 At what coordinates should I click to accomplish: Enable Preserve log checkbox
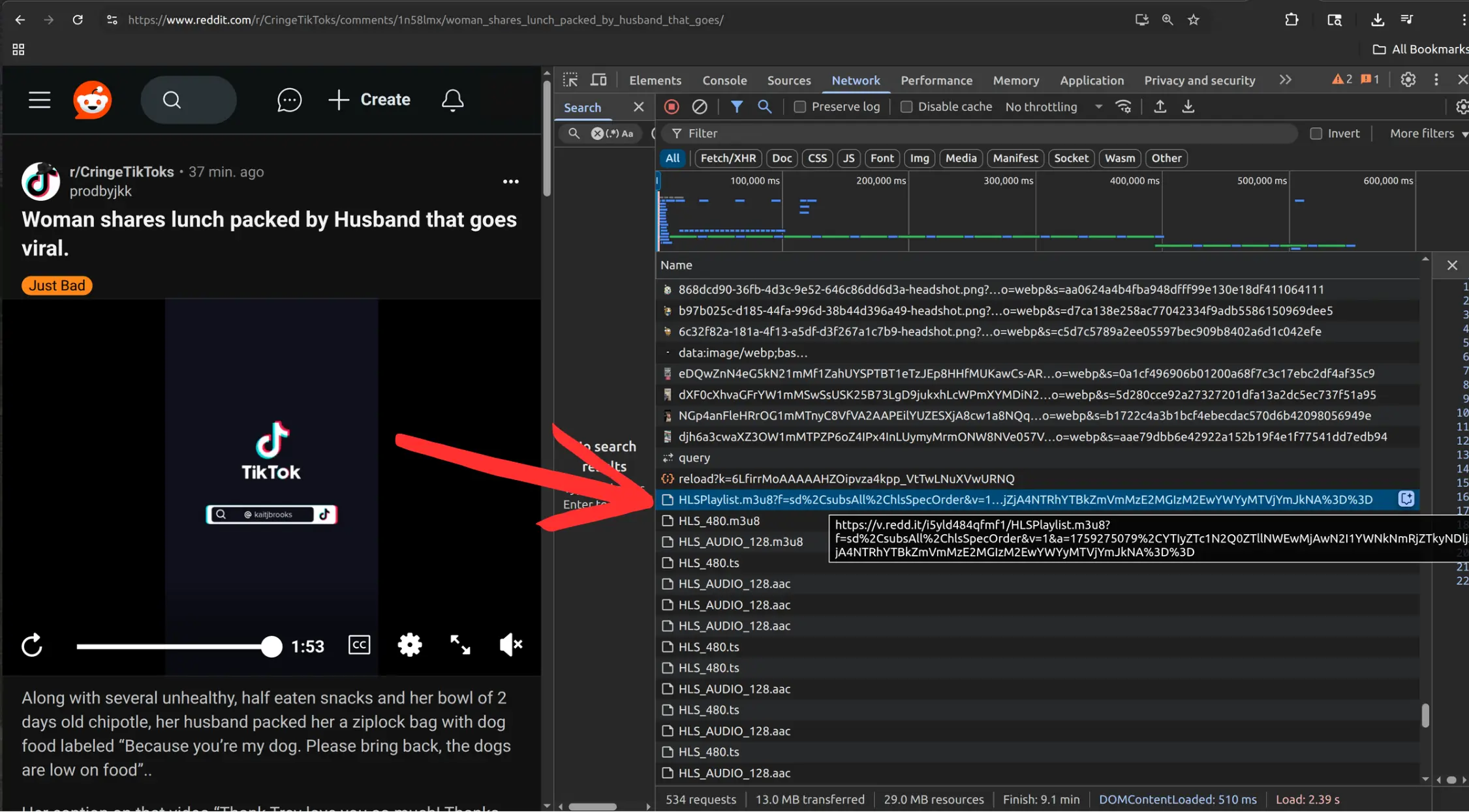800,107
